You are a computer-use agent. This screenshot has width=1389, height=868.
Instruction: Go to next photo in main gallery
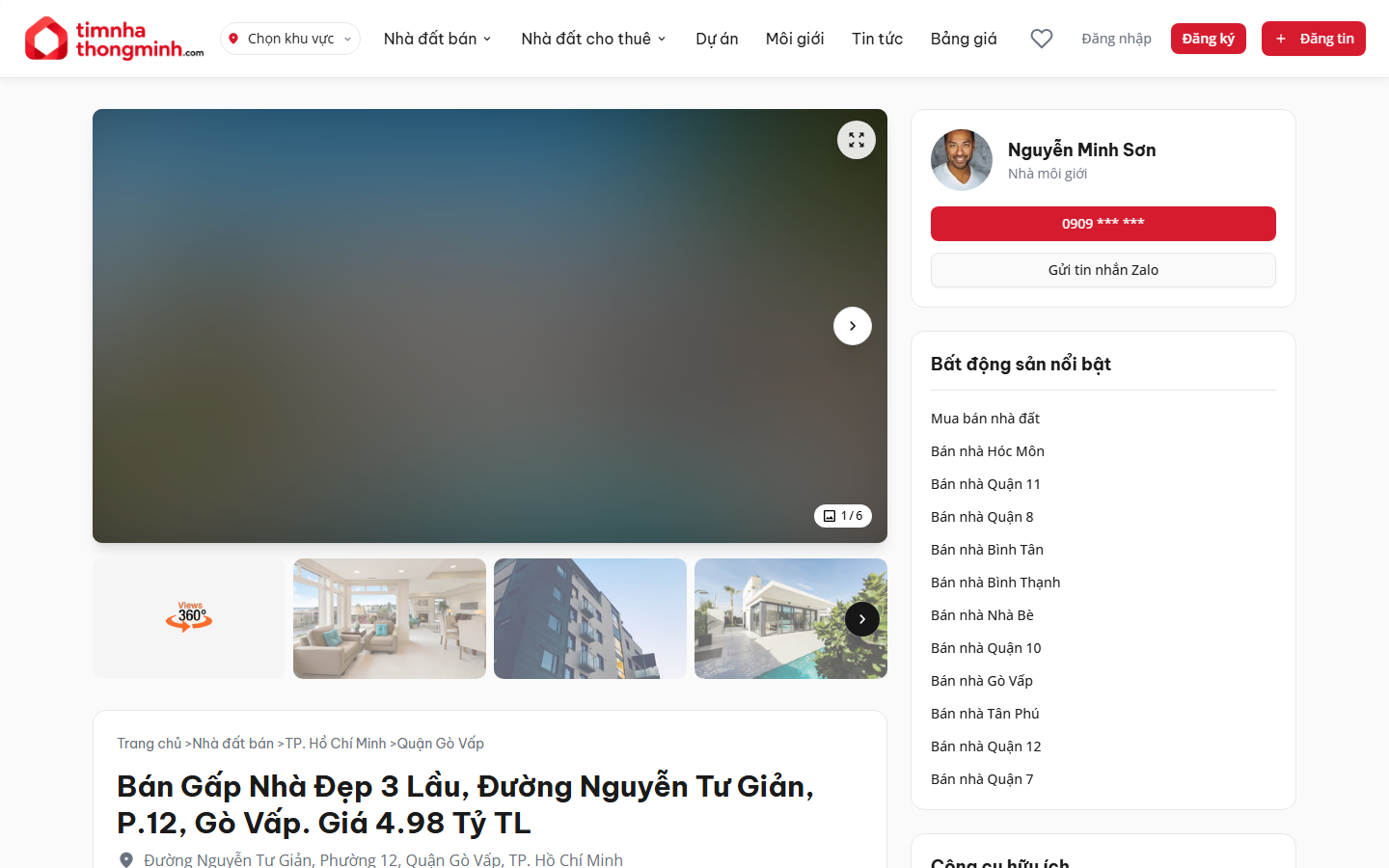(853, 326)
